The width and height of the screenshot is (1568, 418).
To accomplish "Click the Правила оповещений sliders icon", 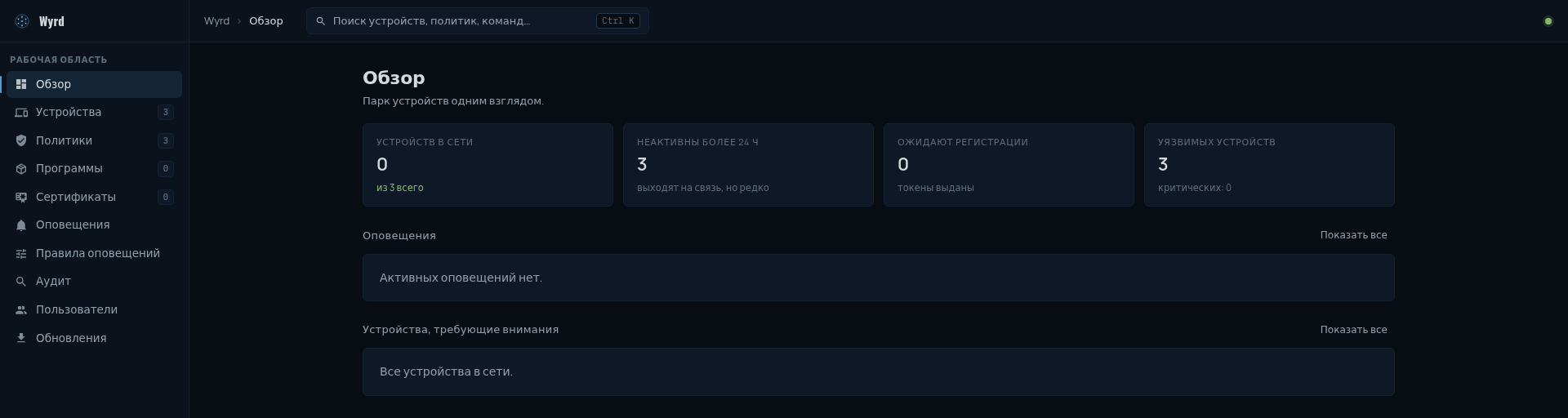I will click(x=21, y=253).
